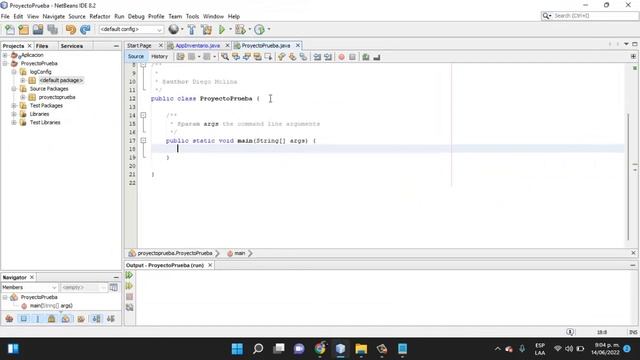Shift line left editor icon
This screenshot has width=640, height=360.
pyautogui.click(x=317, y=57)
